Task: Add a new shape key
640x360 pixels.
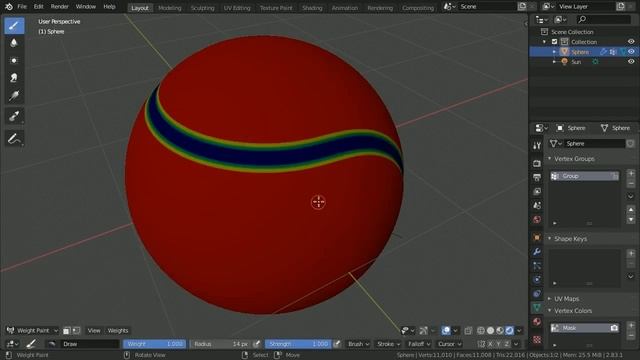Action: (631, 253)
